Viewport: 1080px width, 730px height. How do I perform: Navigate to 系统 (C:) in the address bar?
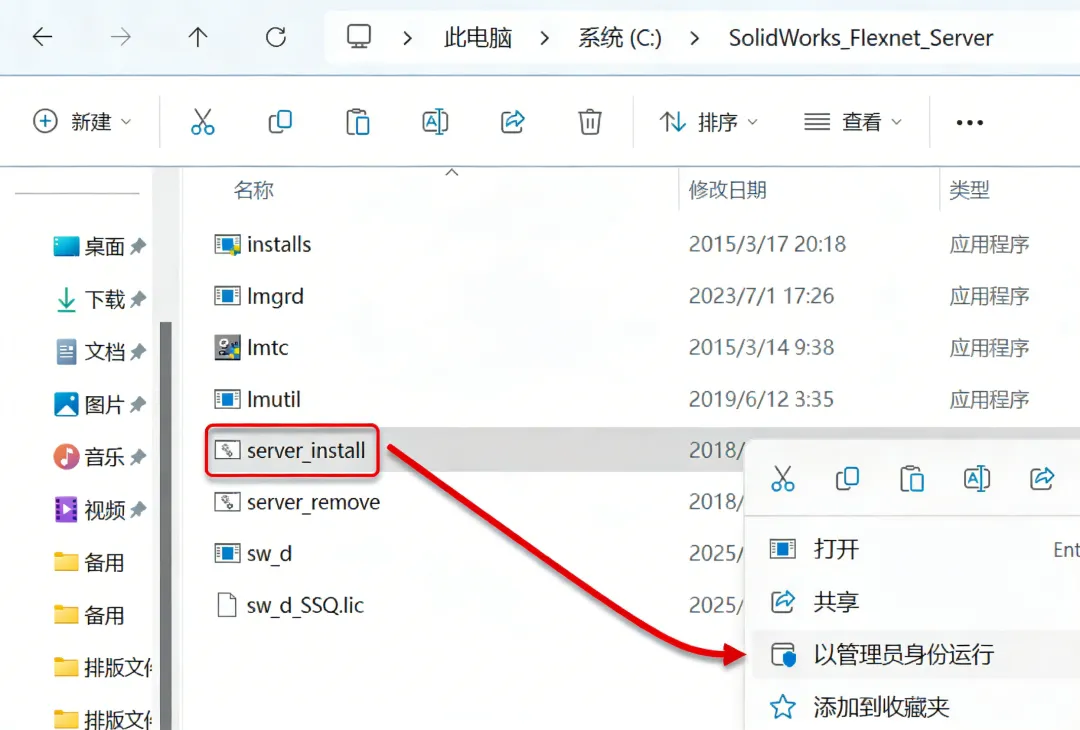click(x=620, y=37)
